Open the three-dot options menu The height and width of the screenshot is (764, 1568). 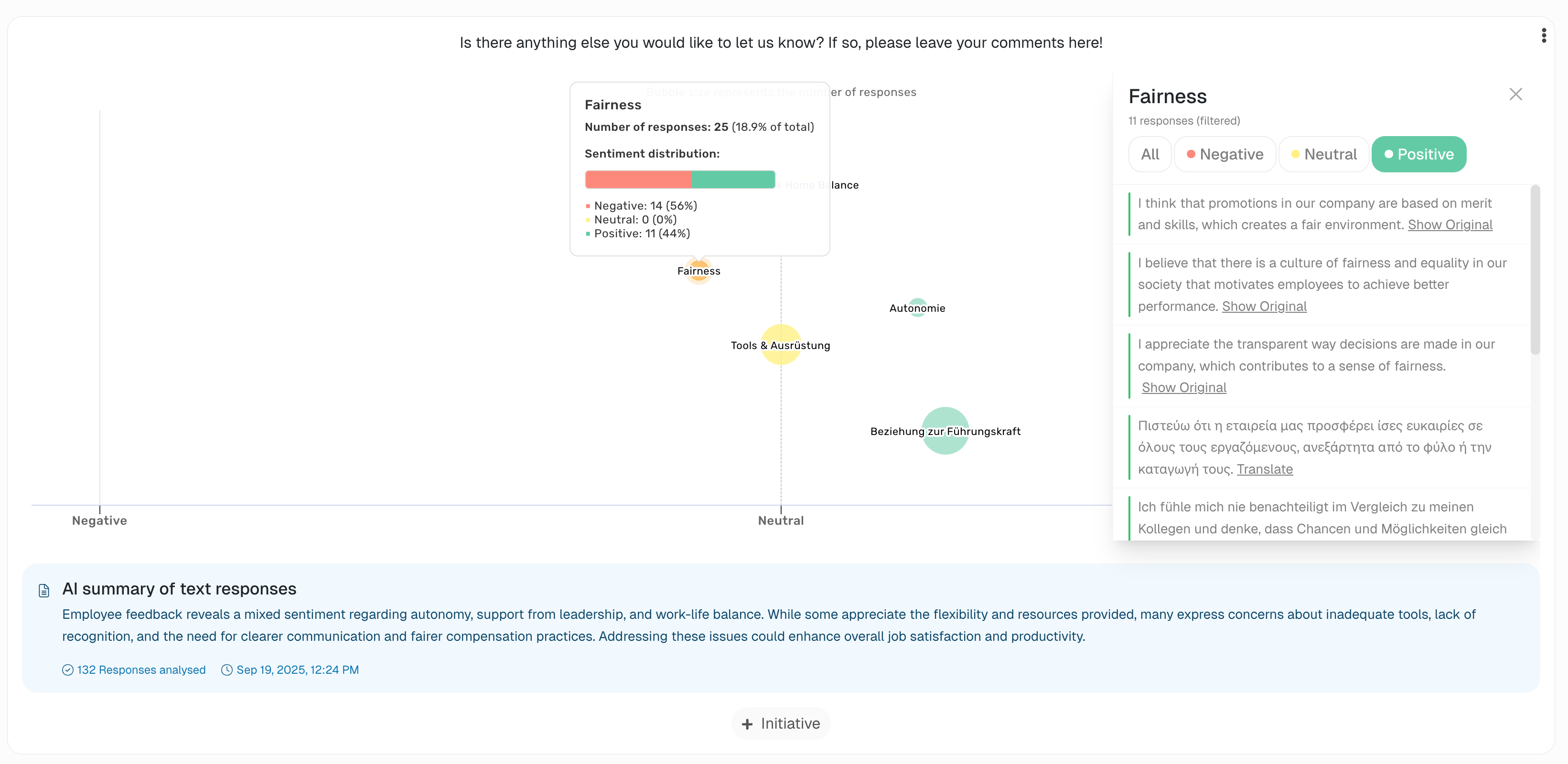[x=1544, y=35]
